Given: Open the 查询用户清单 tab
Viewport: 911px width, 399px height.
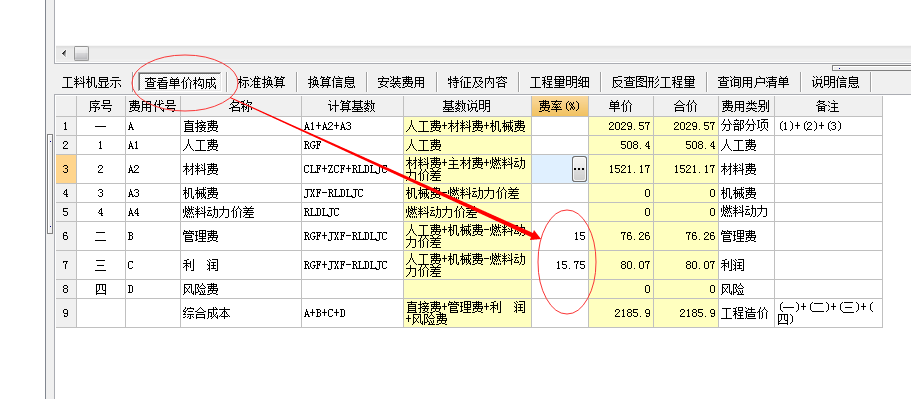Looking at the screenshot, I should (x=753, y=82).
